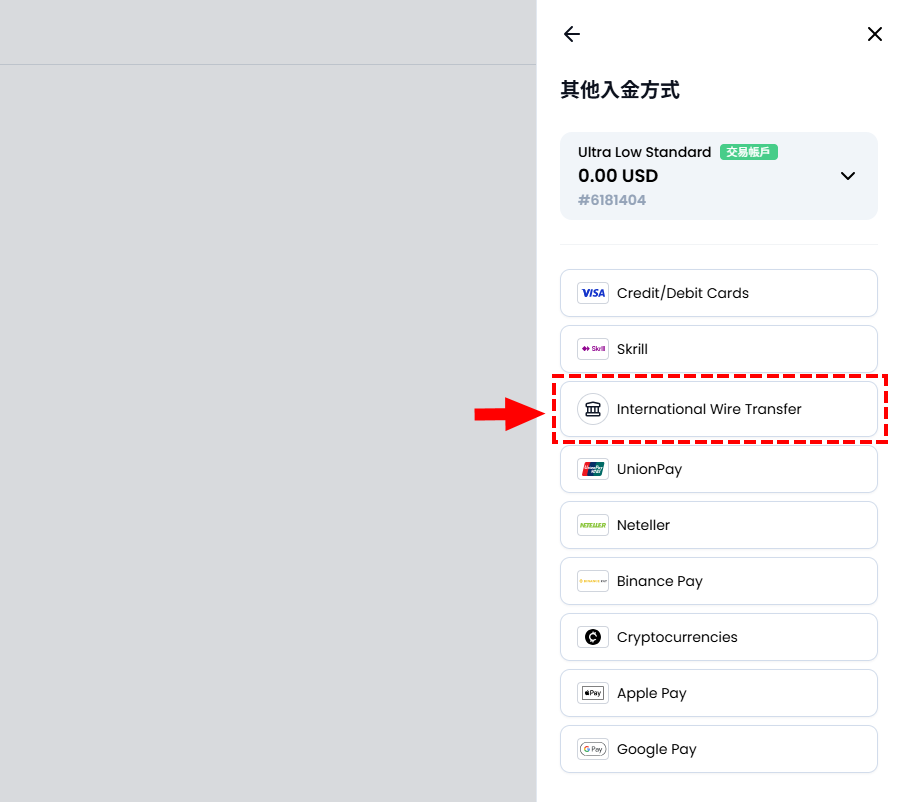Select International Wire Transfer option
The width and height of the screenshot is (900, 802).
709,409
